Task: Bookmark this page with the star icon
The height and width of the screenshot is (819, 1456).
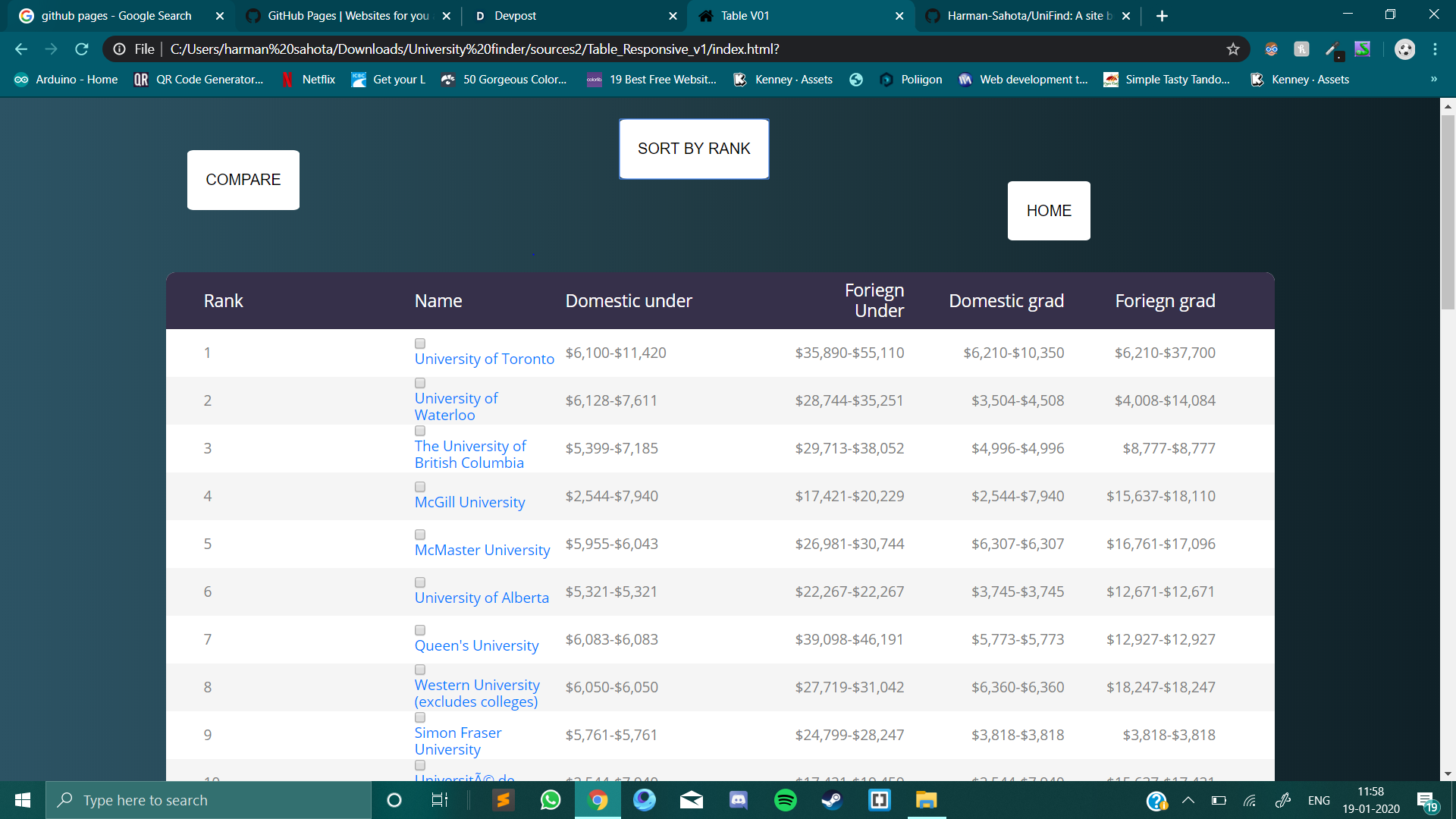Action: 1233,49
